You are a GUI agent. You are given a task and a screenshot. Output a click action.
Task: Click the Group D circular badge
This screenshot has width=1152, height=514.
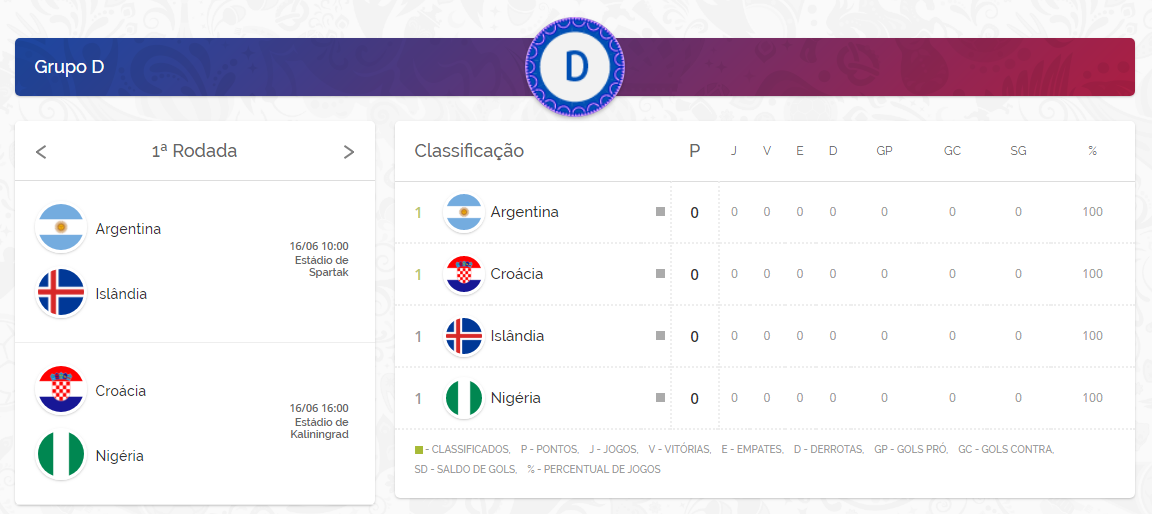tap(575, 66)
